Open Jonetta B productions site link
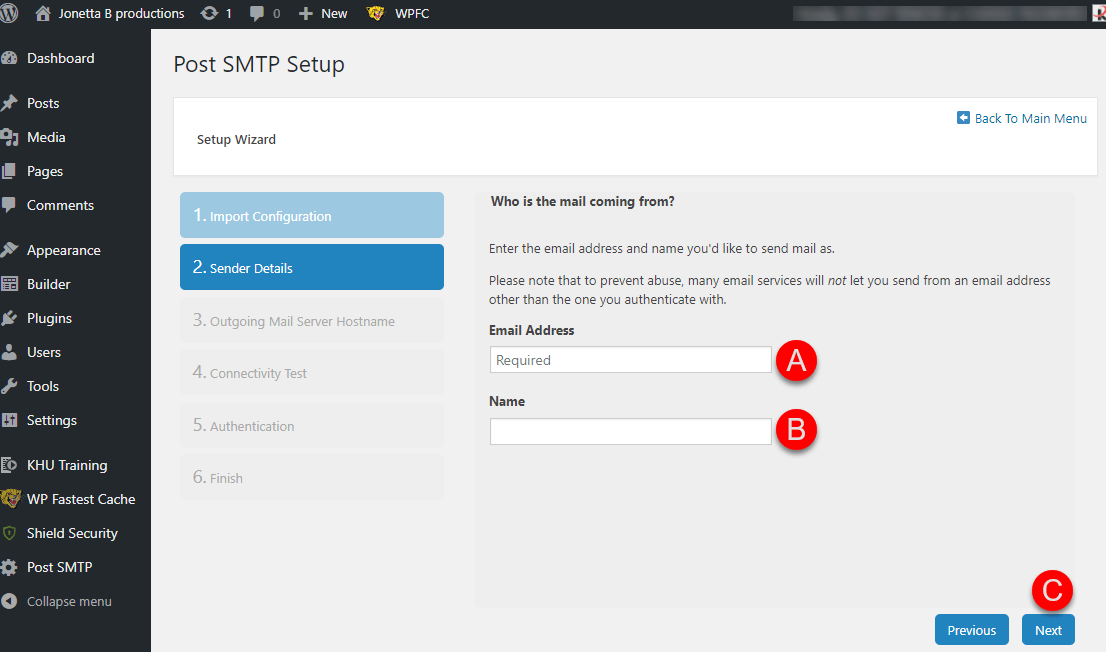 point(121,13)
